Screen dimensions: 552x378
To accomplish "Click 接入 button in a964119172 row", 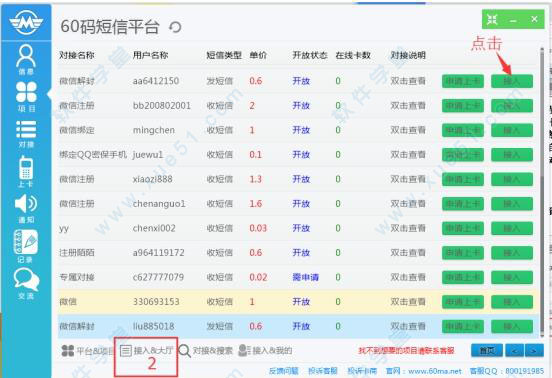I will coord(512,253).
